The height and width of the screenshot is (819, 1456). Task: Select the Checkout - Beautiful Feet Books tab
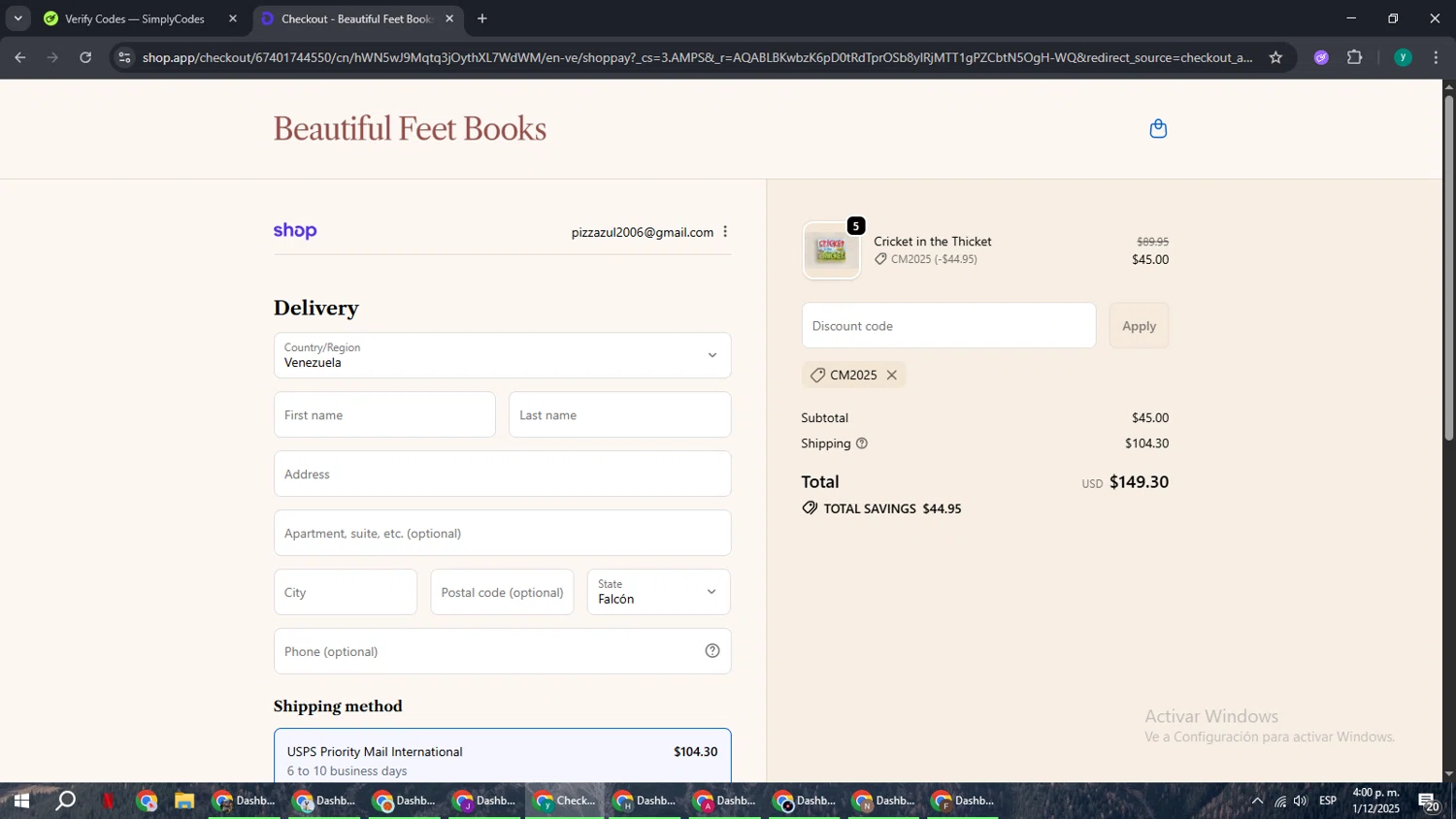357,18
